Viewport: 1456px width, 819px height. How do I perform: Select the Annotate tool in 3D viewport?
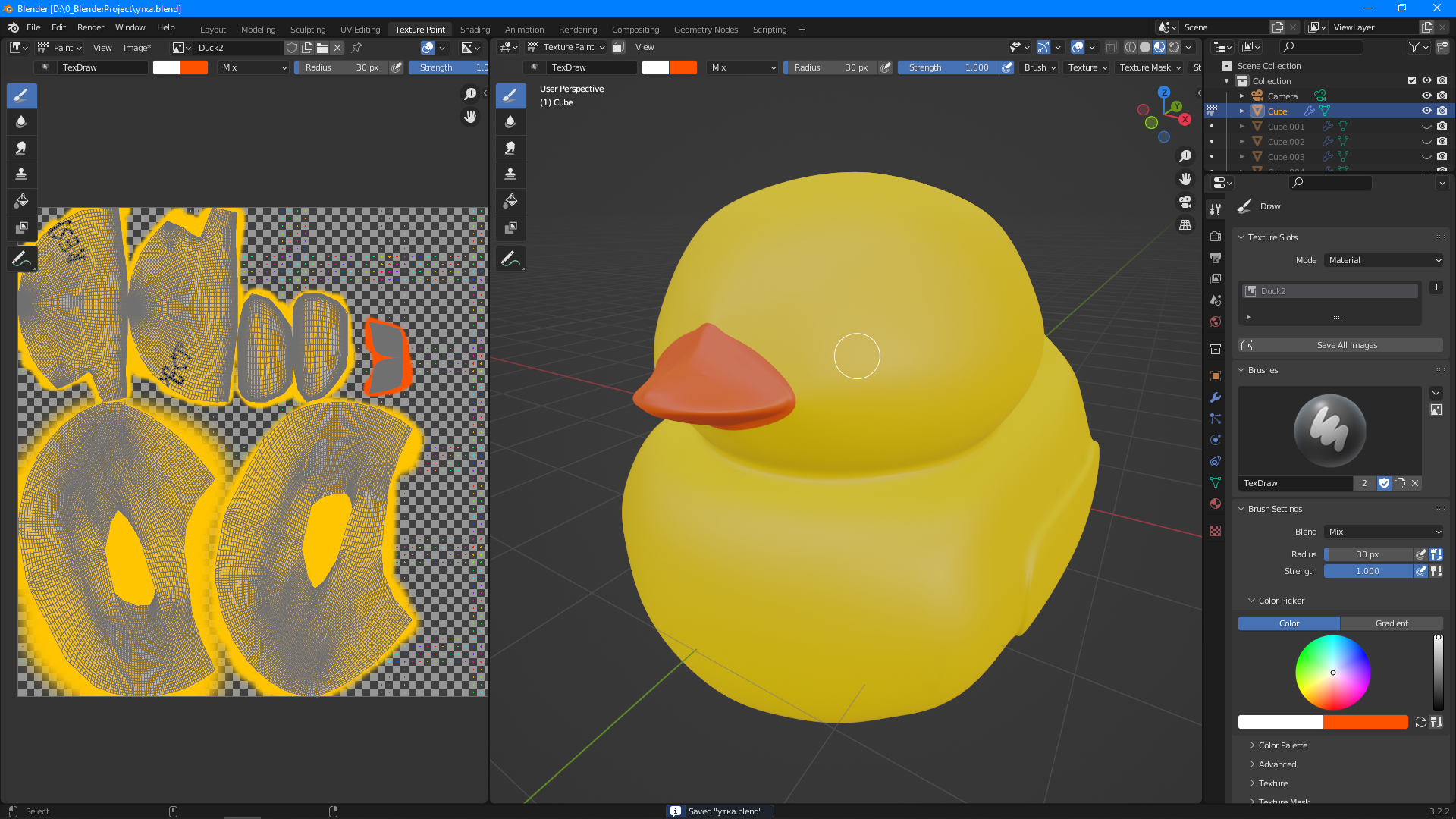coord(510,259)
